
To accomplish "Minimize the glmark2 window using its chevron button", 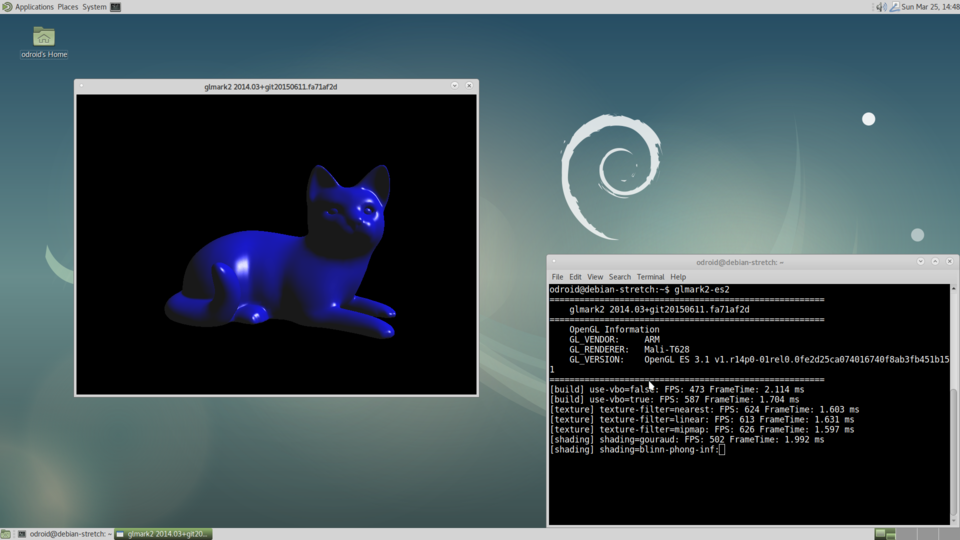I will coord(454,86).
